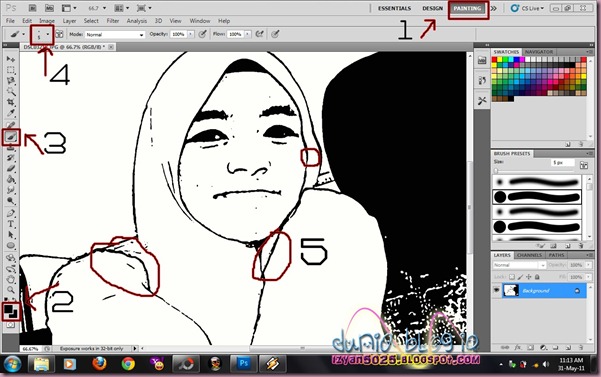This screenshot has height=377, width=601.
Task: Add a layer mask in Layers panel
Action: (x=530, y=347)
